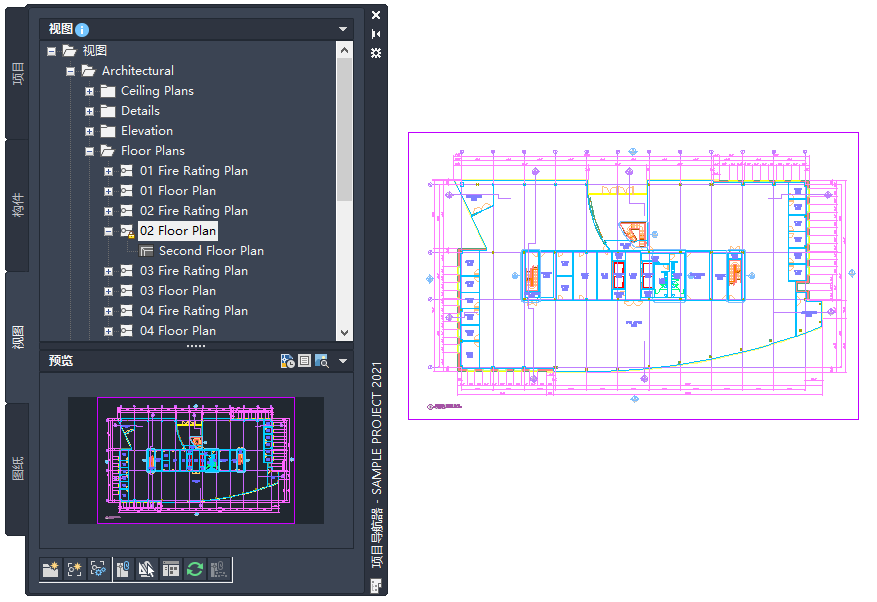The image size is (877, 602).
Task: Click the tree vertical scrollbar thumb
Action: click(345, 129)
